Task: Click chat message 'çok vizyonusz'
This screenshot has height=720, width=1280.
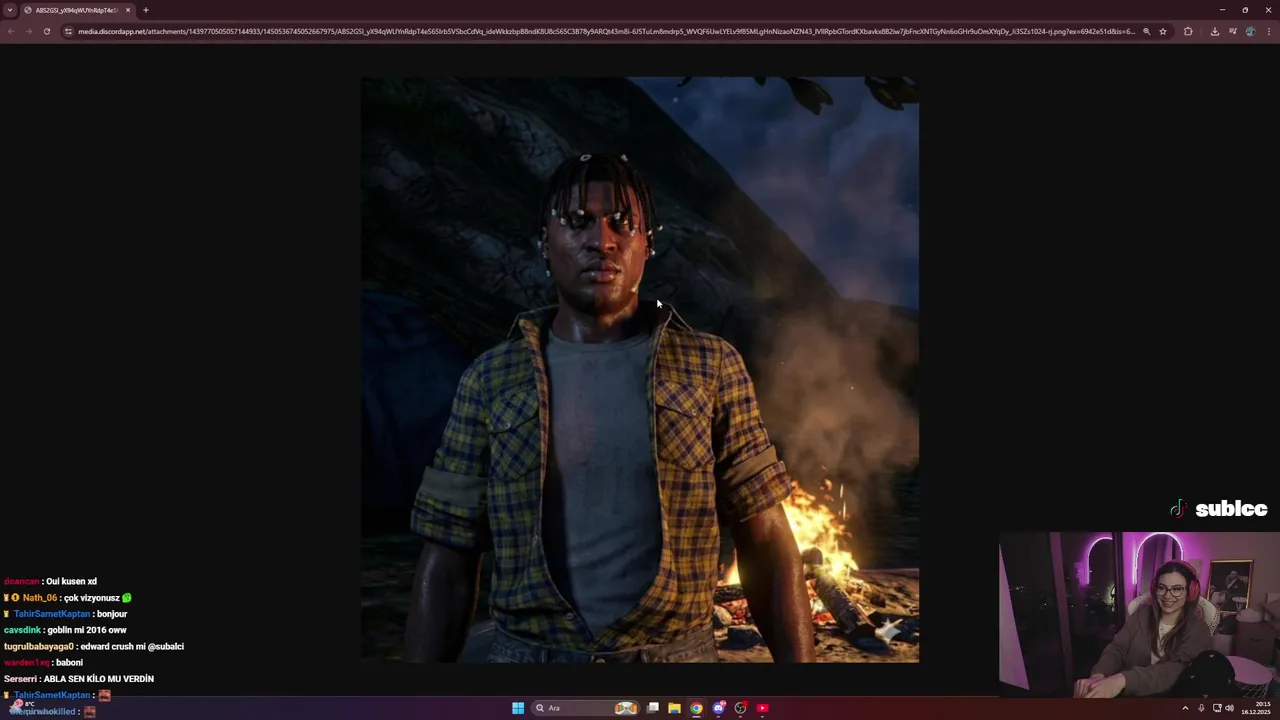Action: [x=92, y=598]
